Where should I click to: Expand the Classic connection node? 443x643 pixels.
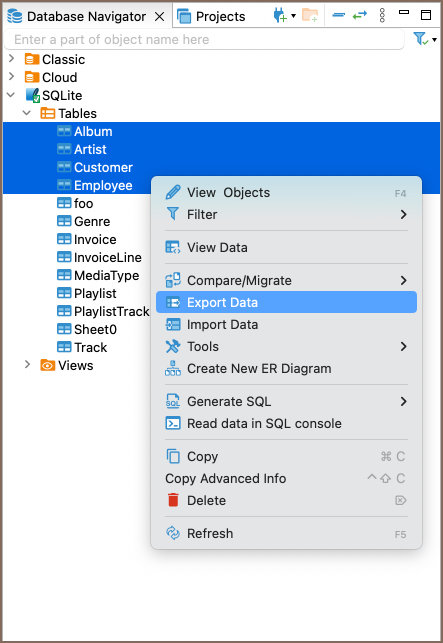(x=11, y=59)
